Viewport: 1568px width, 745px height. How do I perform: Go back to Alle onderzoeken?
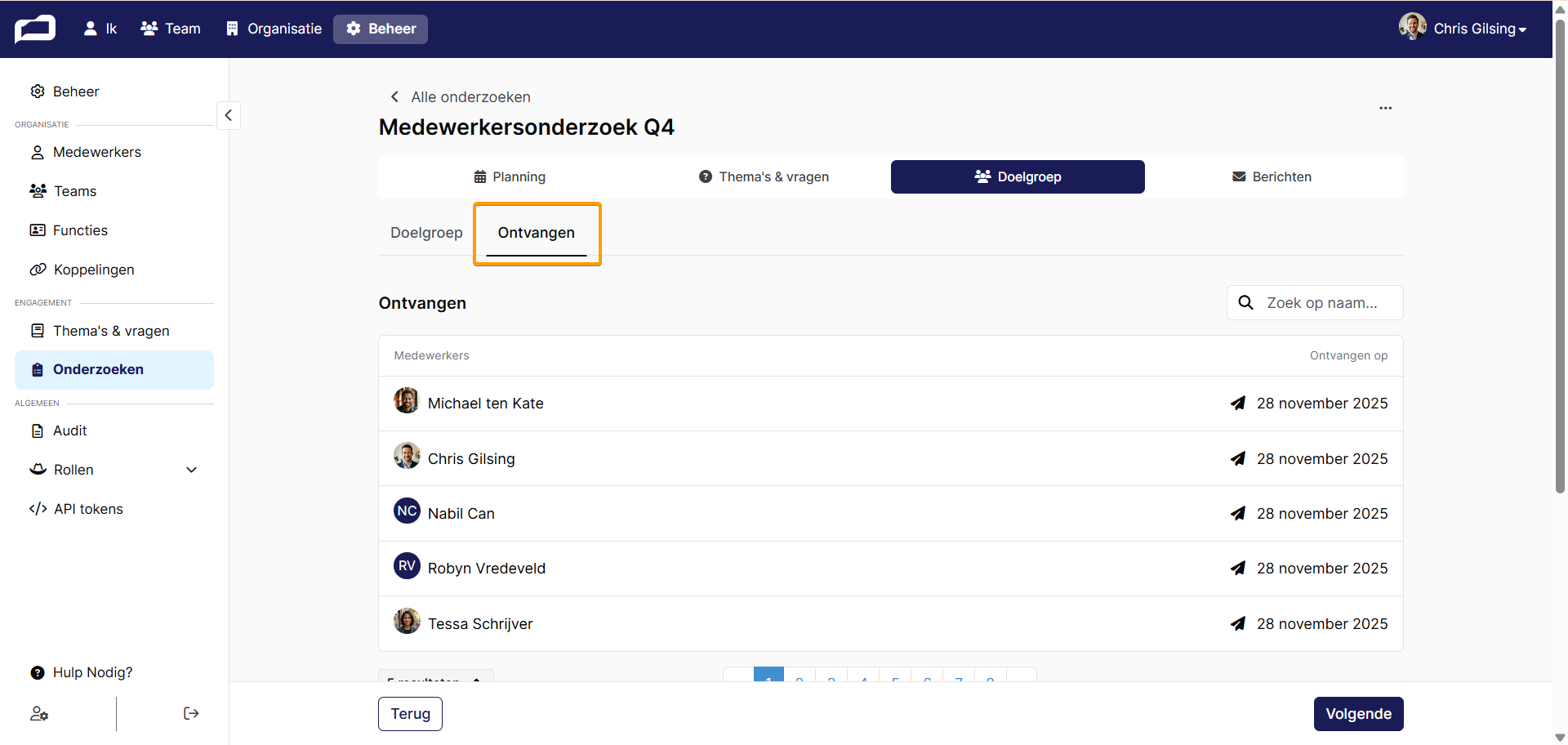[461, 97]
